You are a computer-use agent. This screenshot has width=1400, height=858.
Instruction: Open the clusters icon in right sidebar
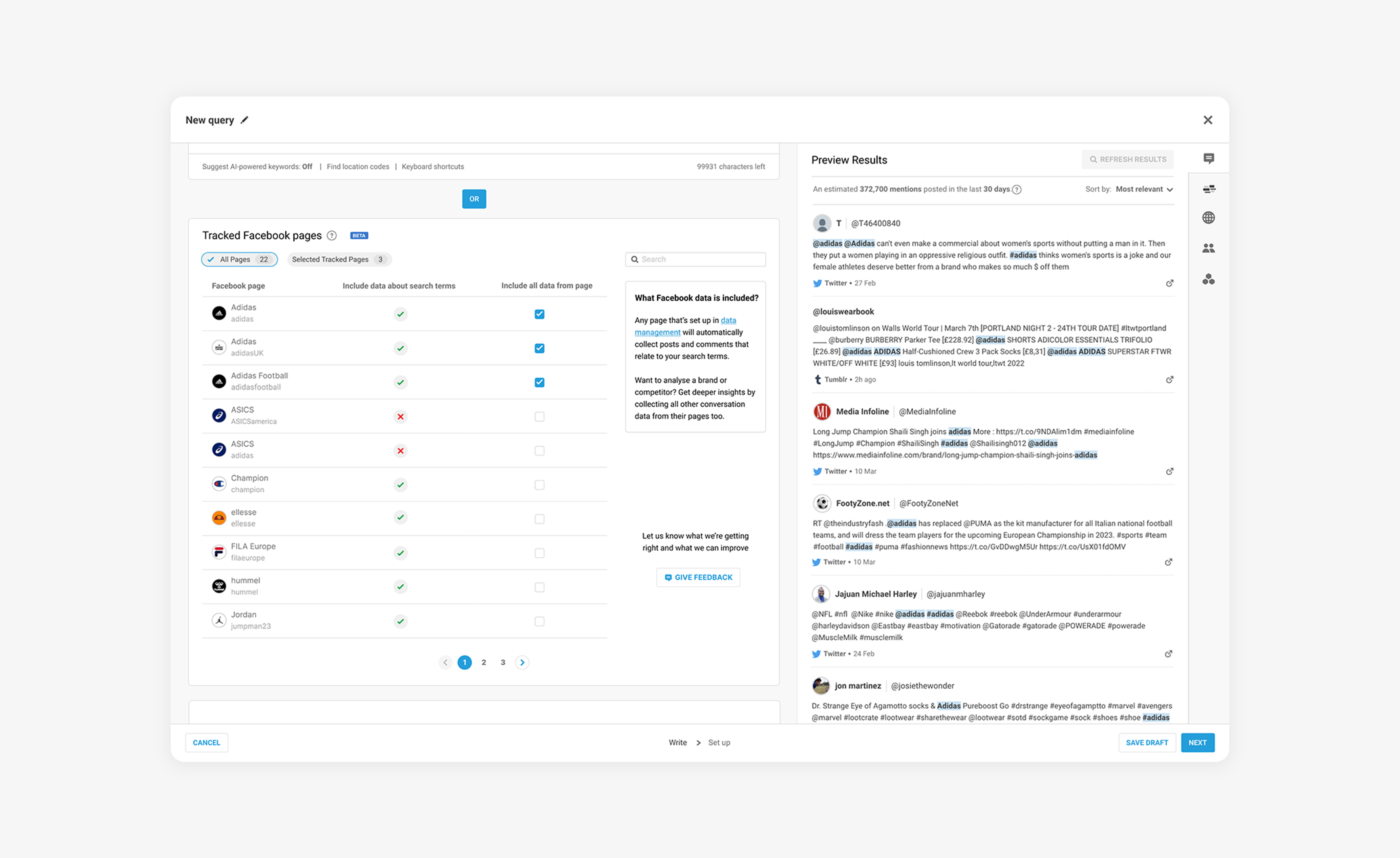1209,279
